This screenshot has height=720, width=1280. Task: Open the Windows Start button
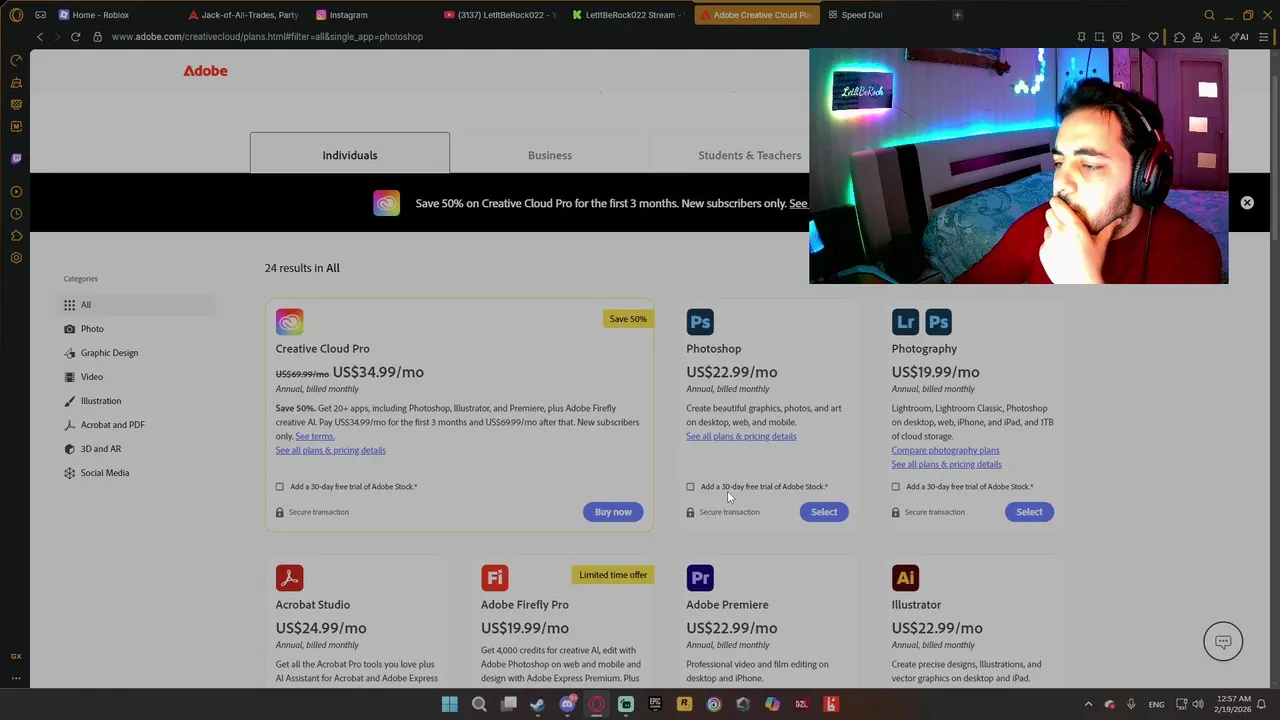click(x=450, y=704)
